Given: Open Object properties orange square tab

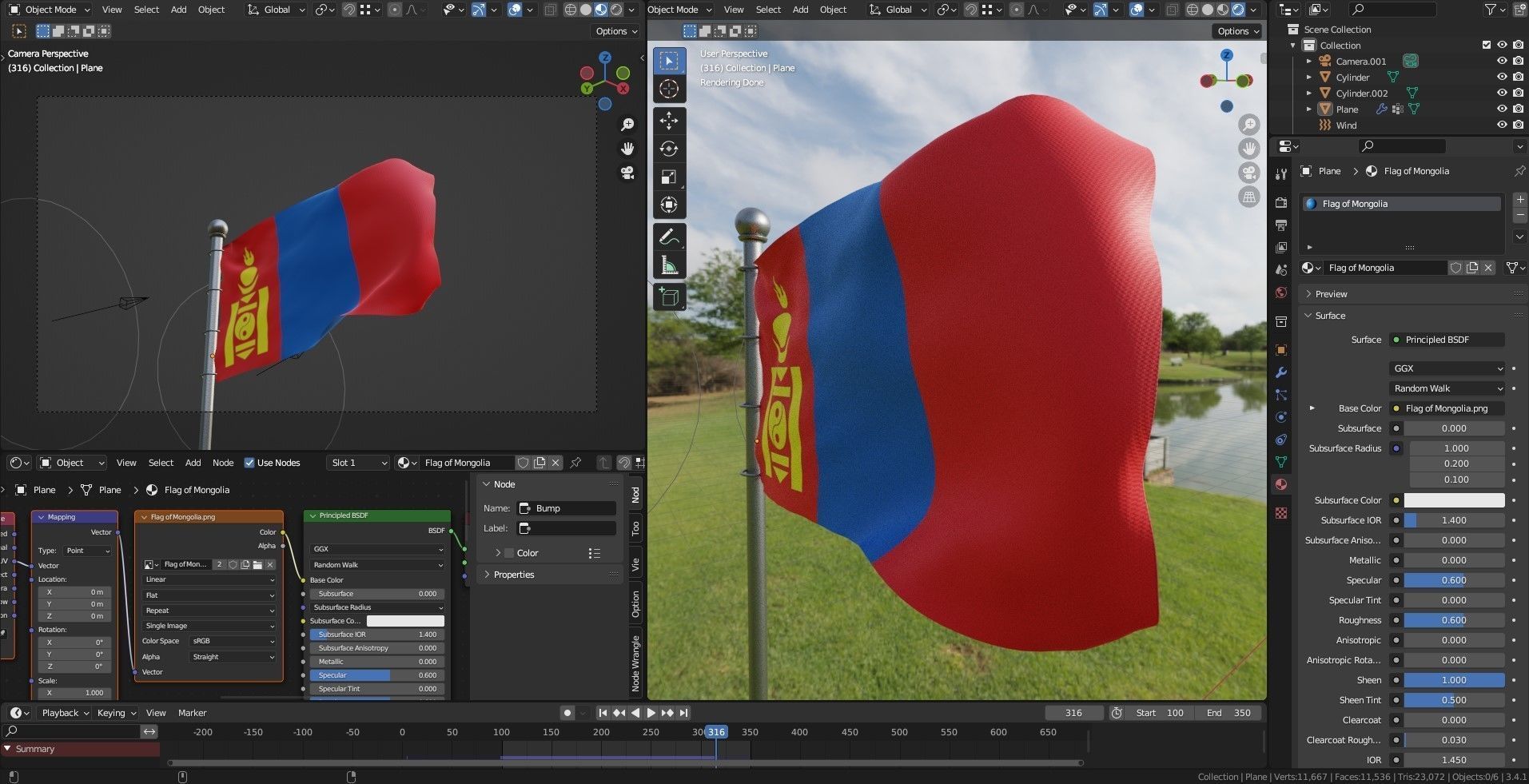Looking at the screenshot, I should tap(1281, 350).
